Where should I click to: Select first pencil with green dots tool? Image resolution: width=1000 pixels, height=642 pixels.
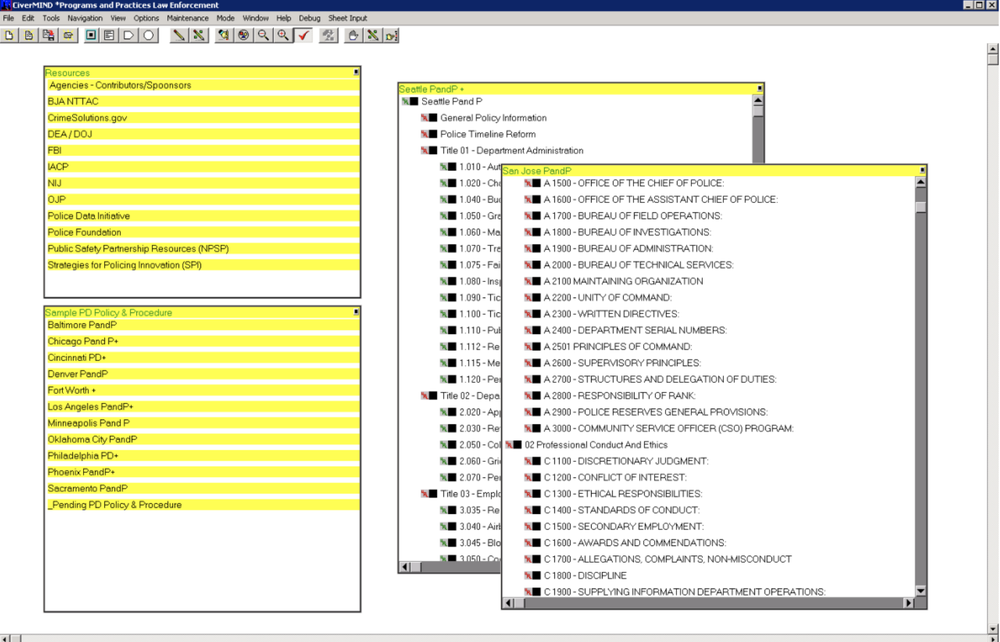(x=199, y=36)
